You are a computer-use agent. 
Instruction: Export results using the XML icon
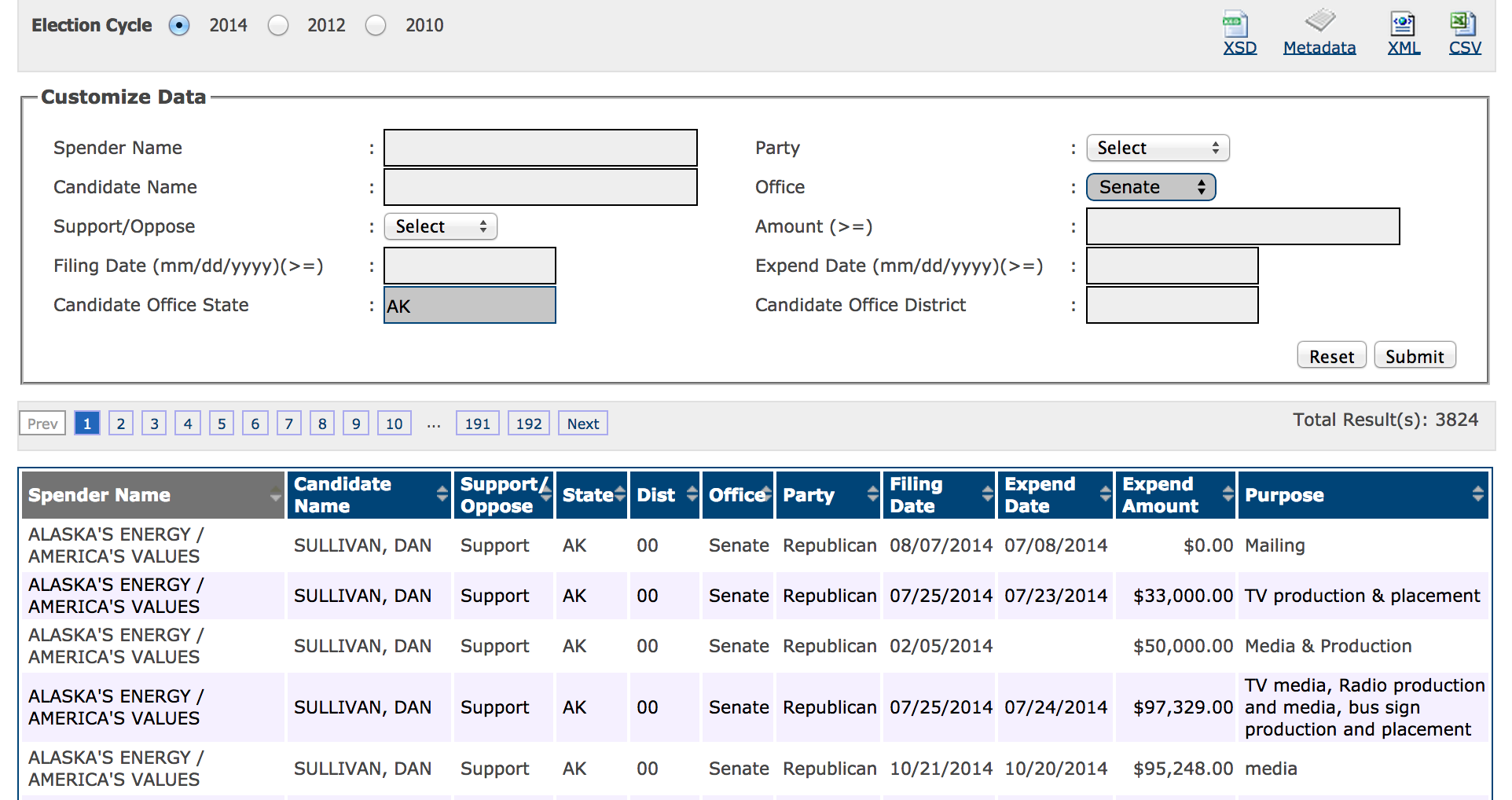(x=1403, y=24)
